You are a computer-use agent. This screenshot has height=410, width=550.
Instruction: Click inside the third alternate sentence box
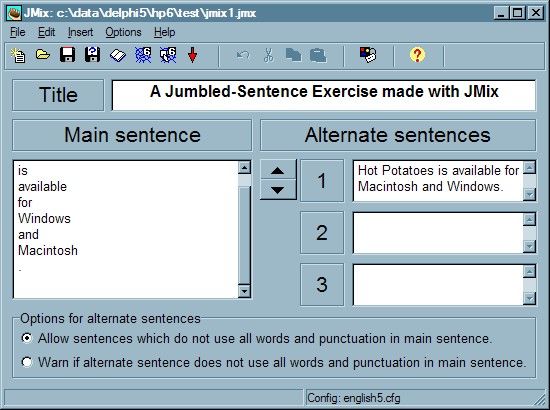(x=438, y=284)
